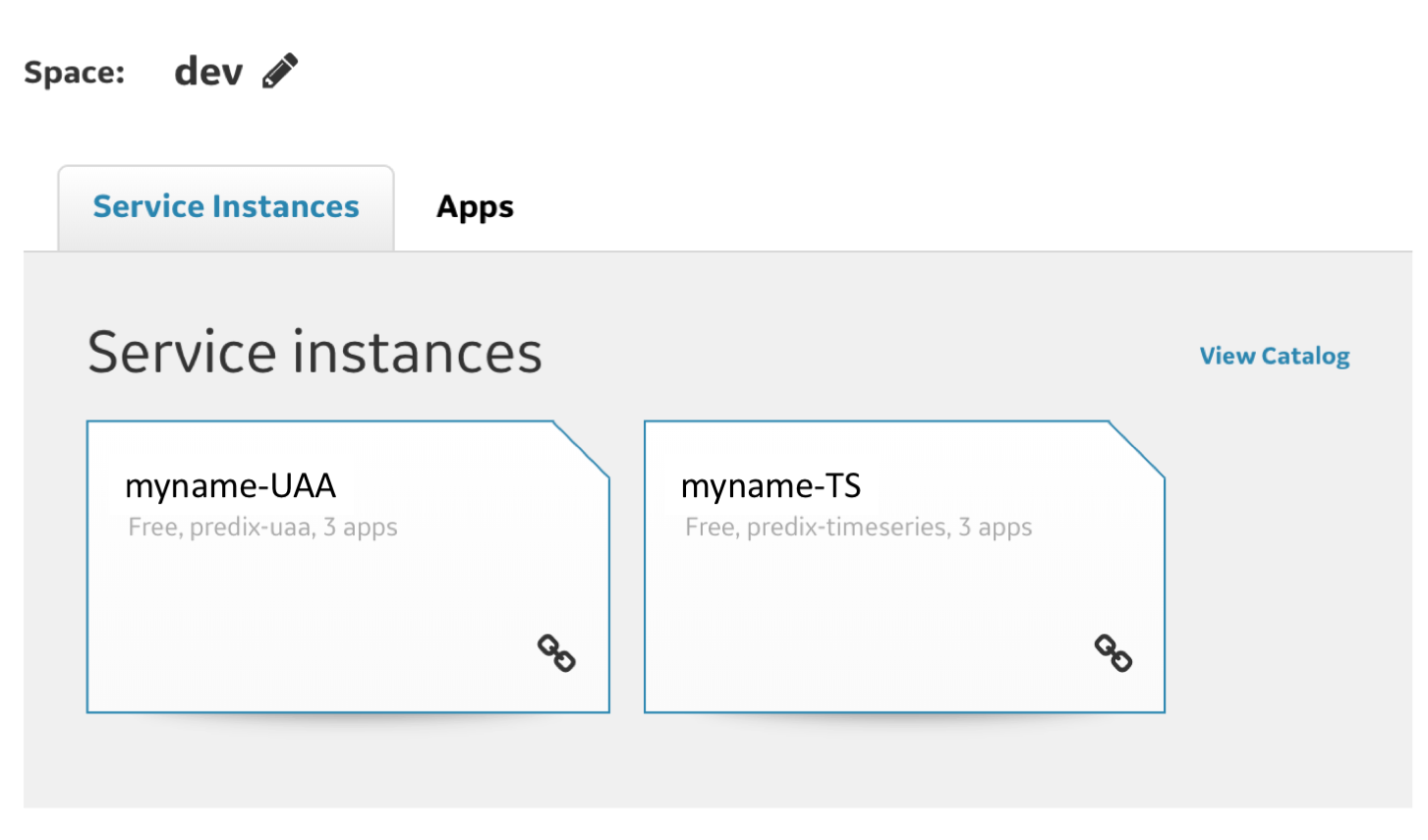1428x840 pixels.
Task: Click the chain link icon on myname-UAA card
Action: (x=556, y=653)
